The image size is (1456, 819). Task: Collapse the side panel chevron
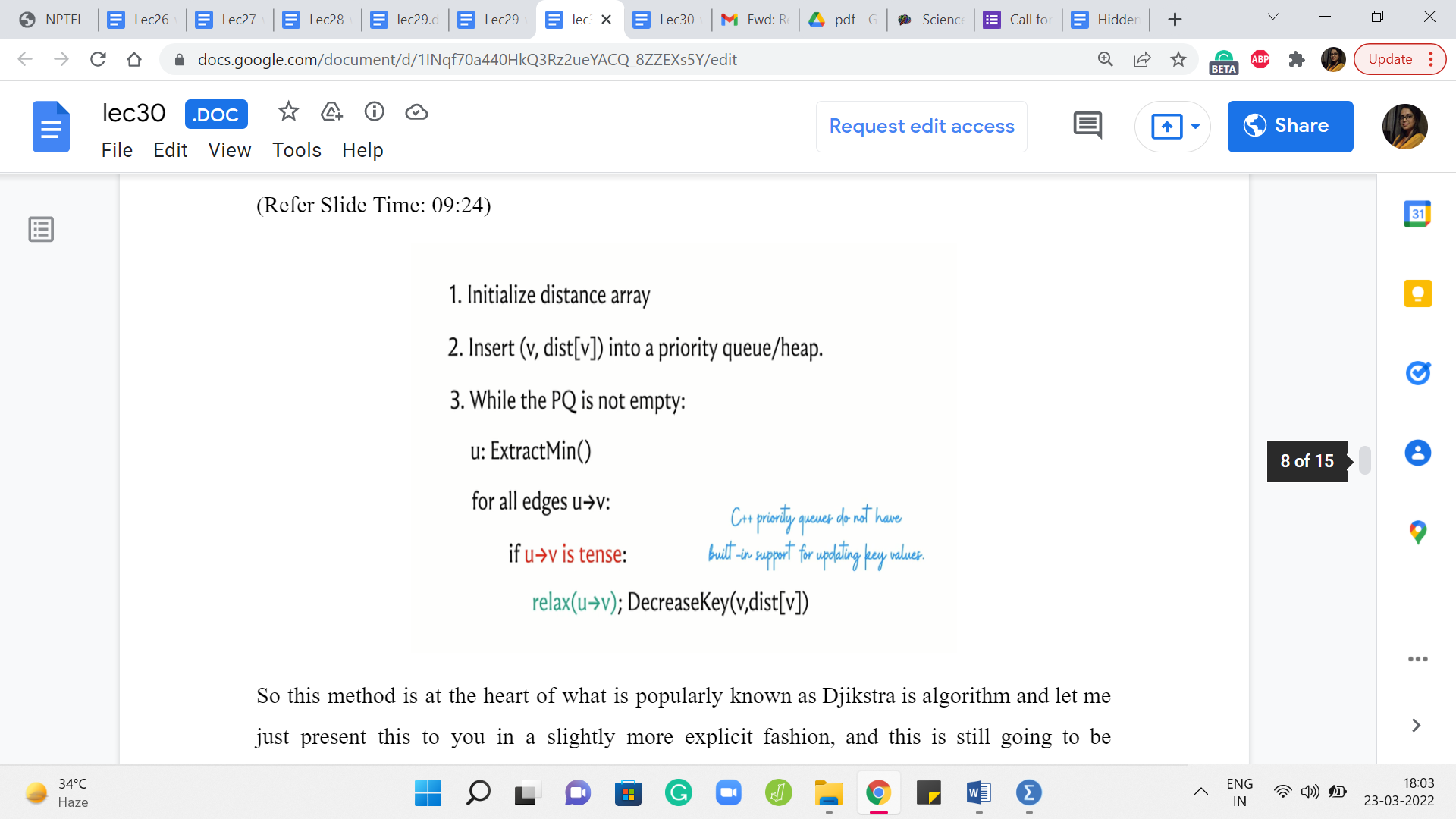tap(1416, 726)
